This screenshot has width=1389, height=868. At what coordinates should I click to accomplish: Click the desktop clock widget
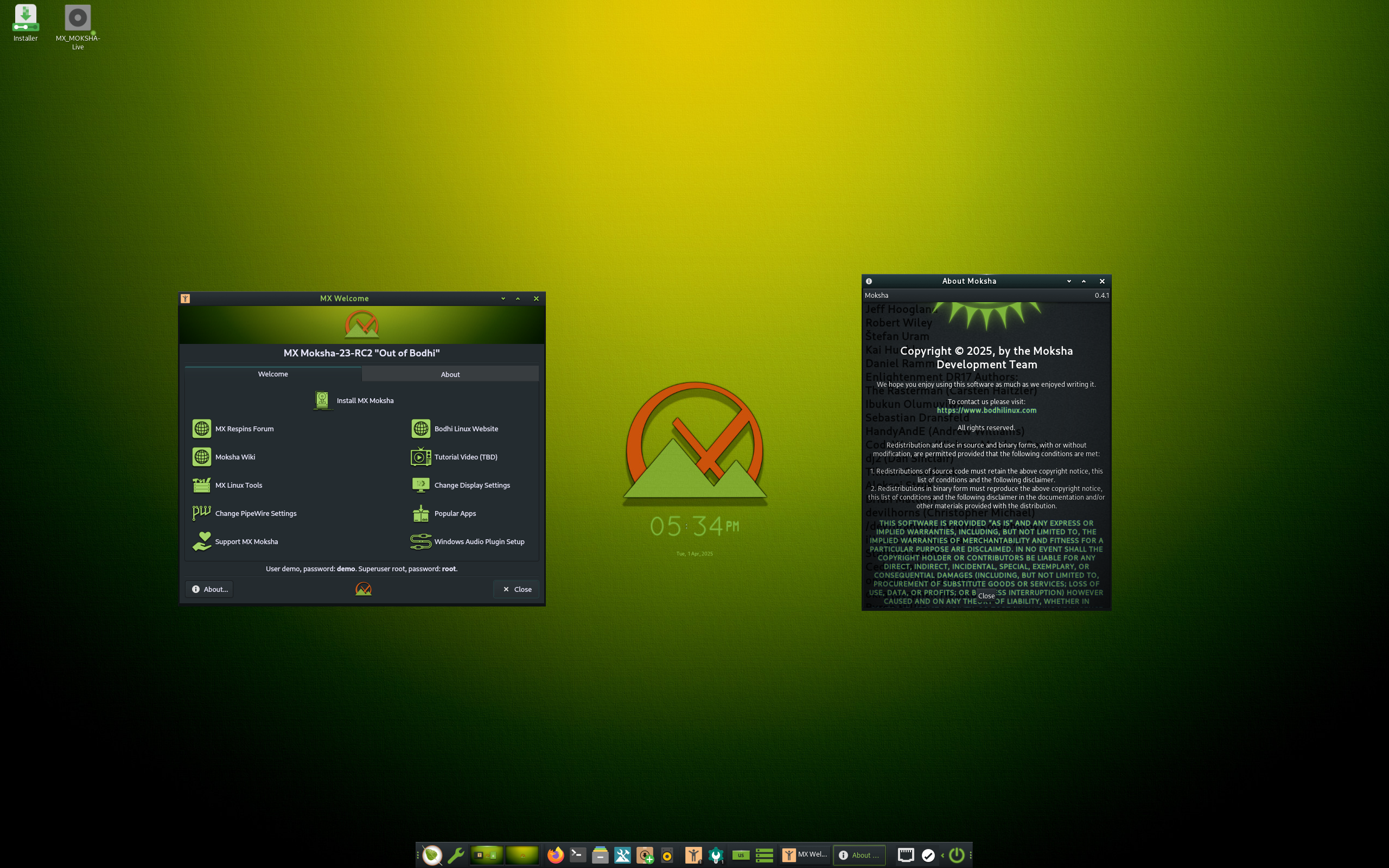694,527
